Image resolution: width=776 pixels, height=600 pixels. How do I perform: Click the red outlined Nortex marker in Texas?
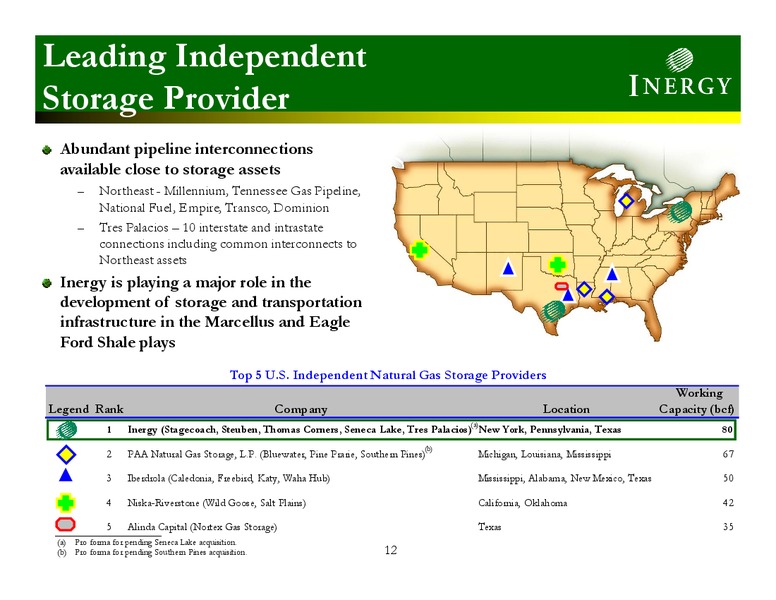(561, 286)
